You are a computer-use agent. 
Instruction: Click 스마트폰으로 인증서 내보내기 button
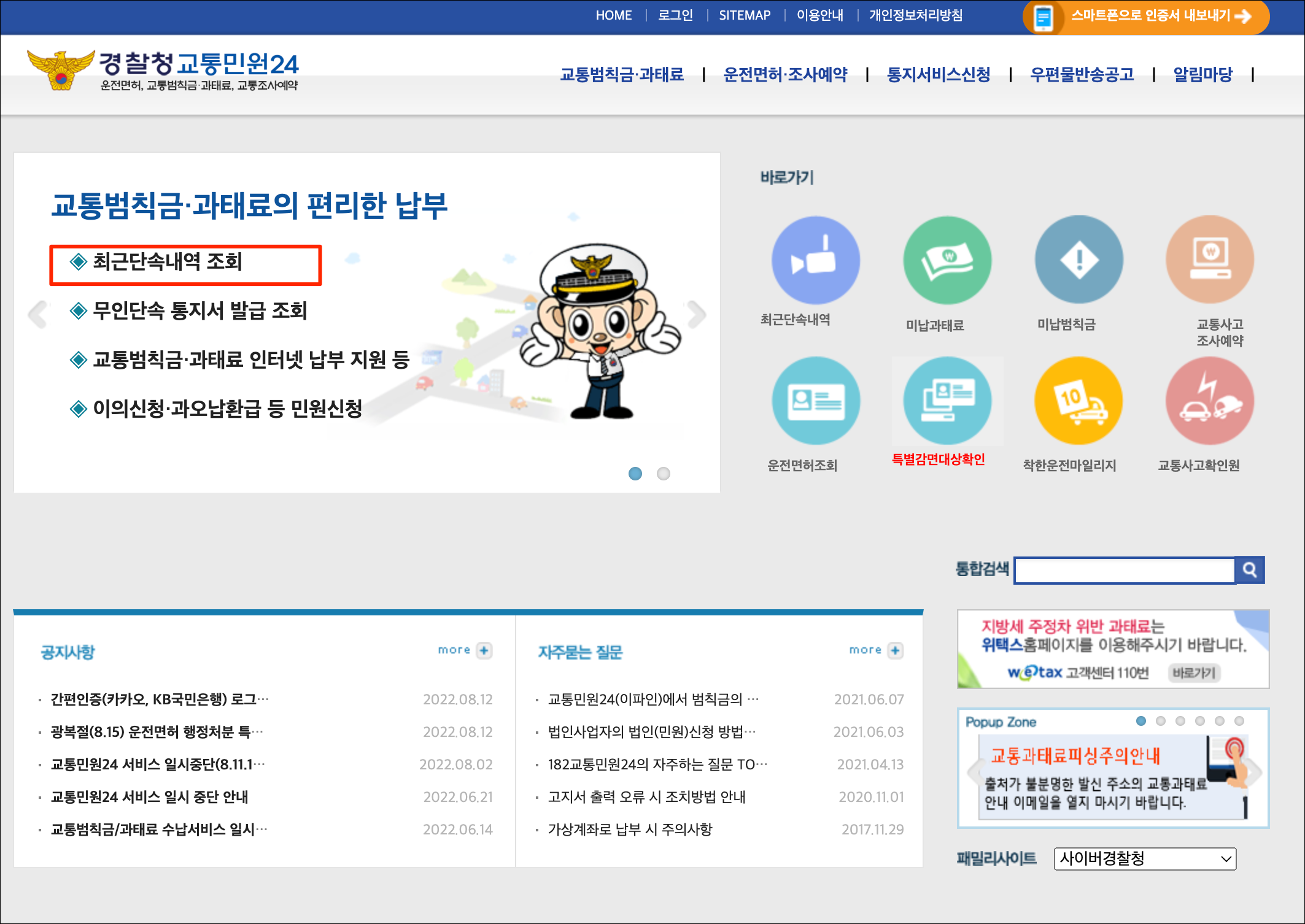click(1146, 17)
